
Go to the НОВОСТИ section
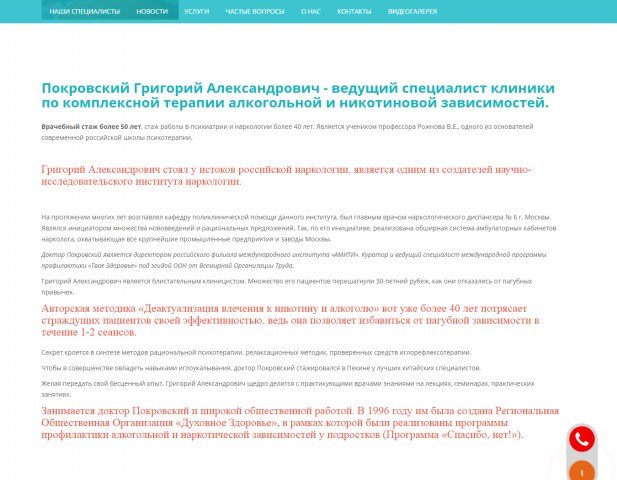coord(152,11)
